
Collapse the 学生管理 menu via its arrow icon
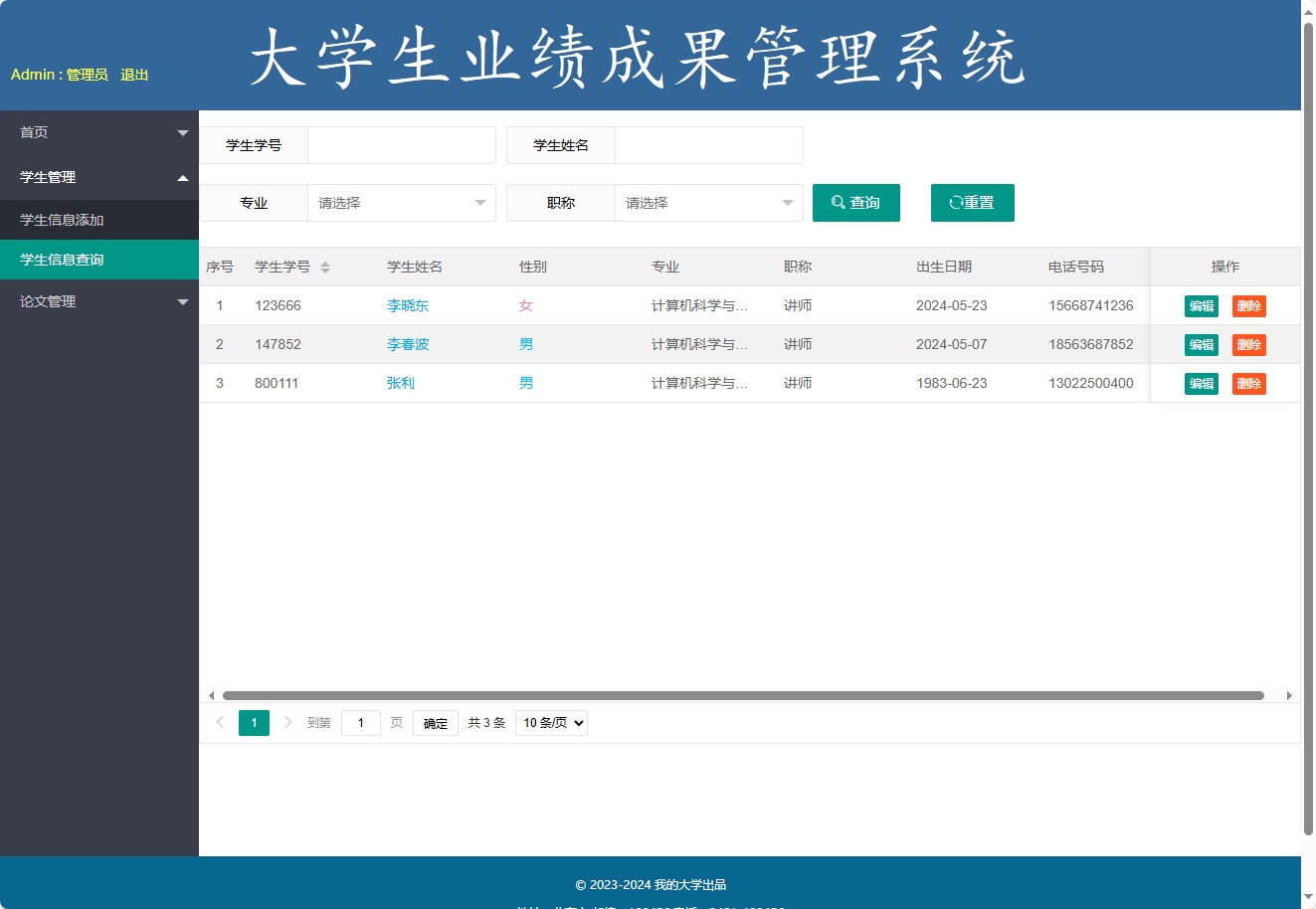183,177
